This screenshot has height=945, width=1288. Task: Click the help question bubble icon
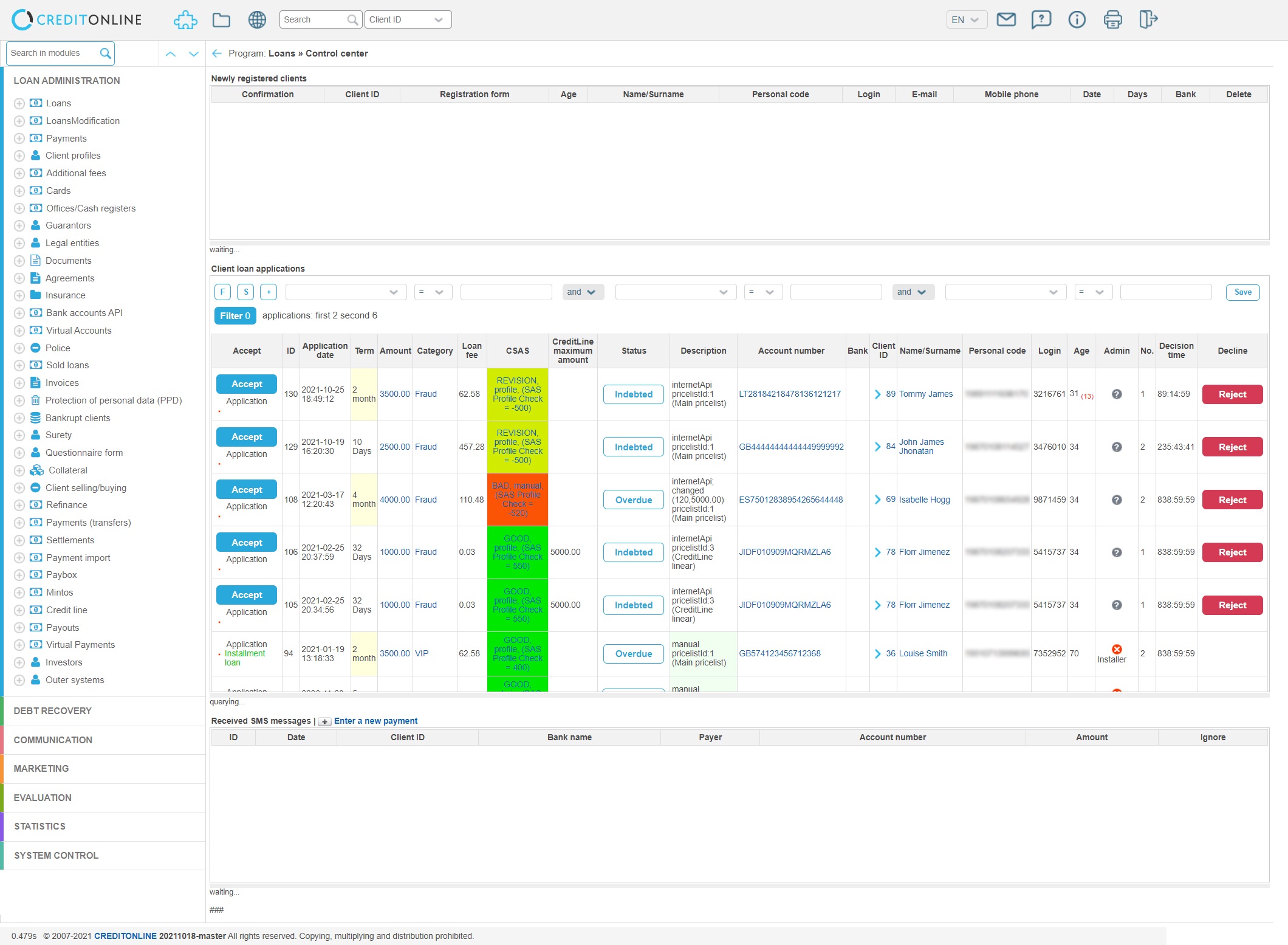(1041, 19)
